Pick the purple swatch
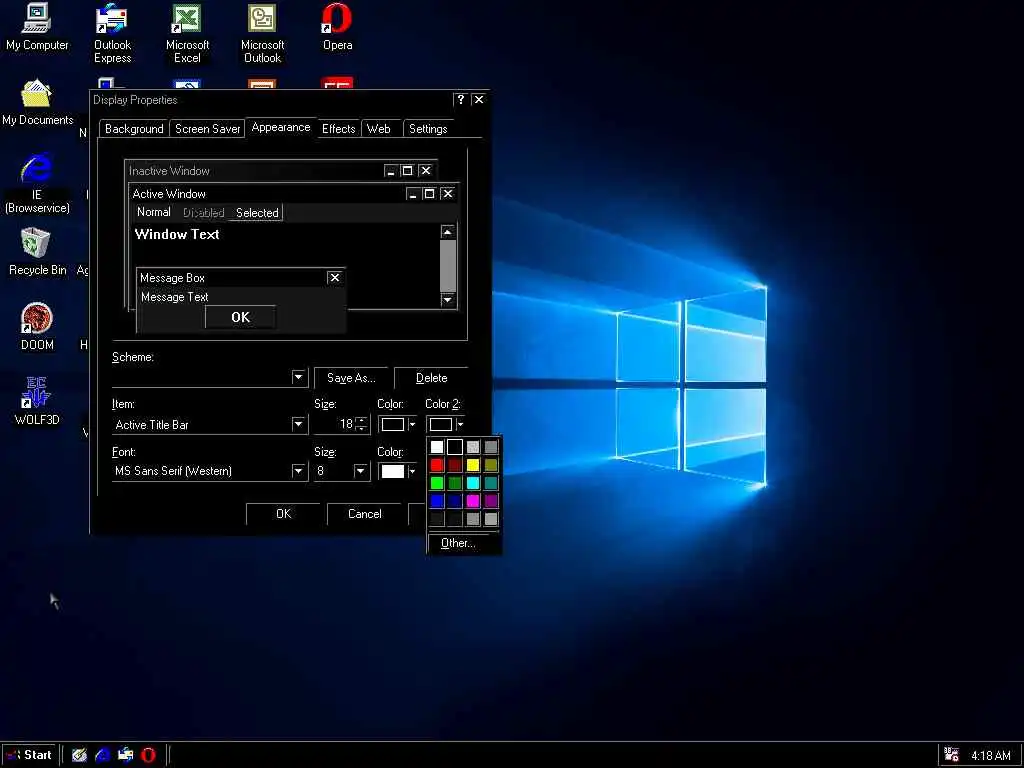 491,501
